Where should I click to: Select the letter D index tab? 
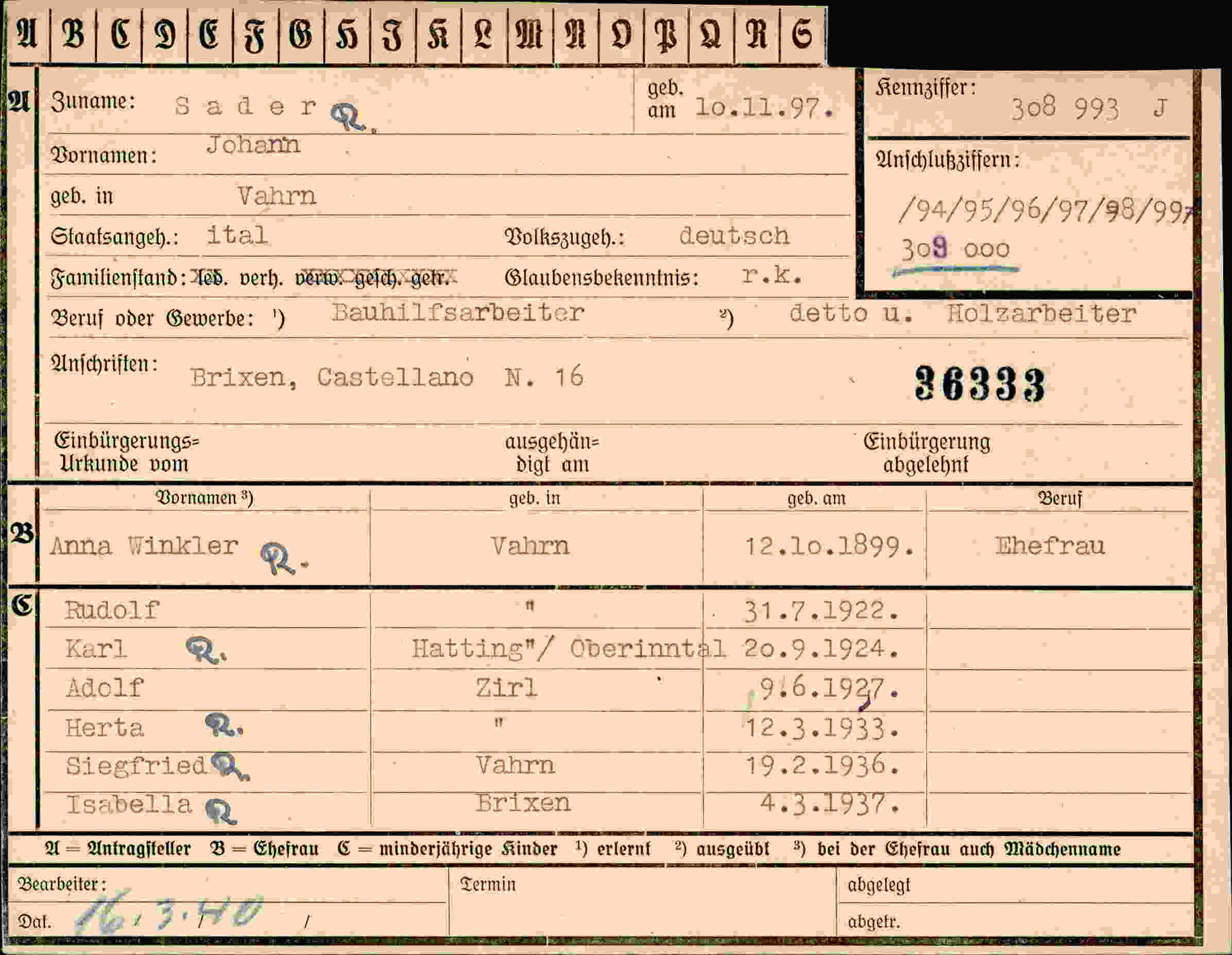(x=165, y=35)
